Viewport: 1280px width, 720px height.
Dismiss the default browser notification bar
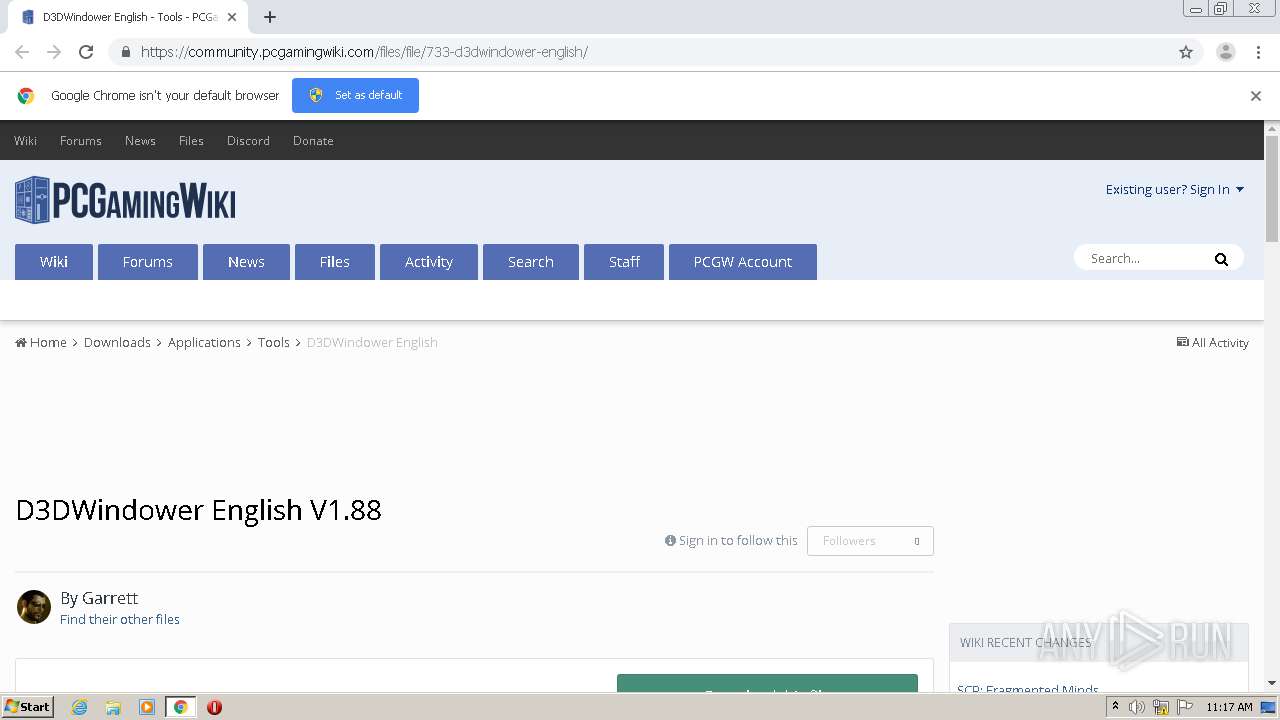point(1255,96)
